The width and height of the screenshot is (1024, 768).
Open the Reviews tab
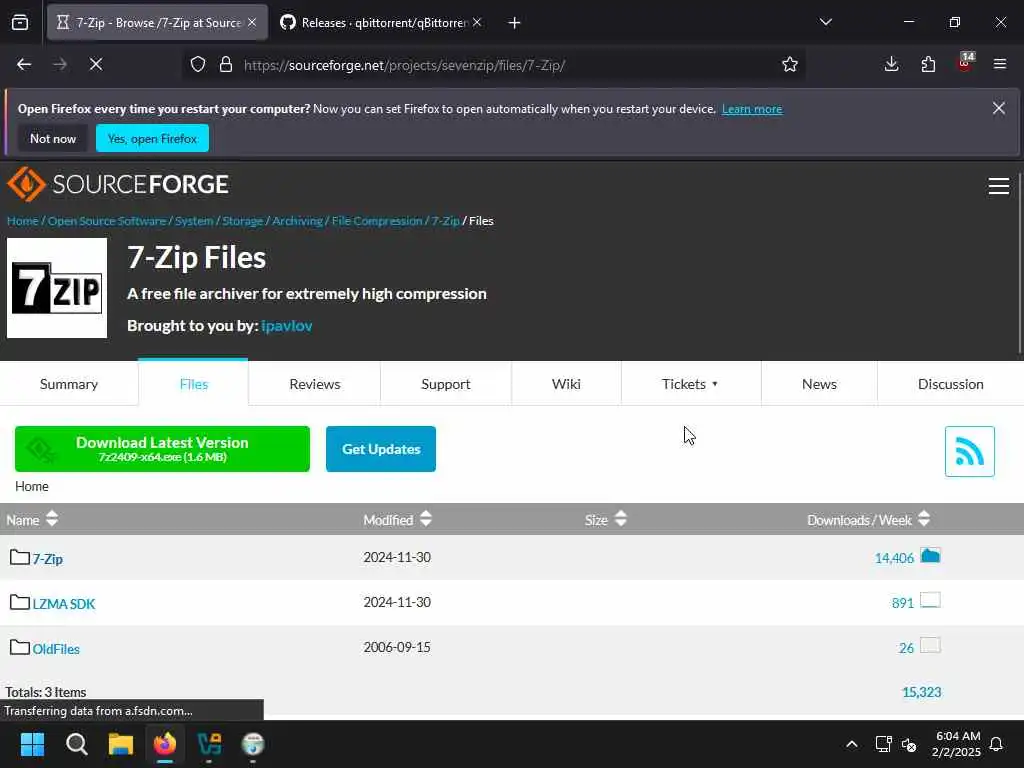tap(315, 384)
